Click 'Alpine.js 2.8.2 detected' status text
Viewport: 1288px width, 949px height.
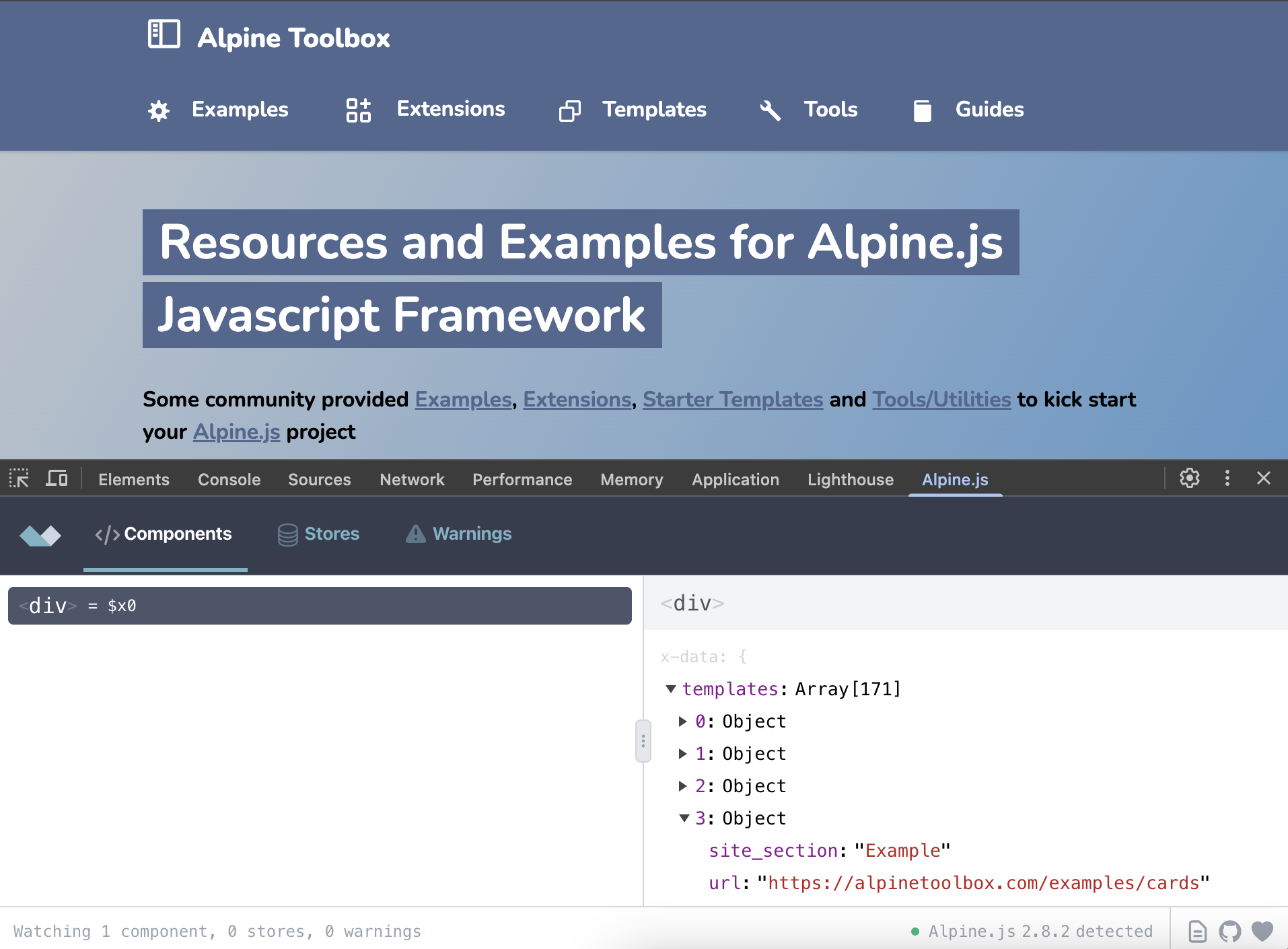click(x=1040, y=932)
